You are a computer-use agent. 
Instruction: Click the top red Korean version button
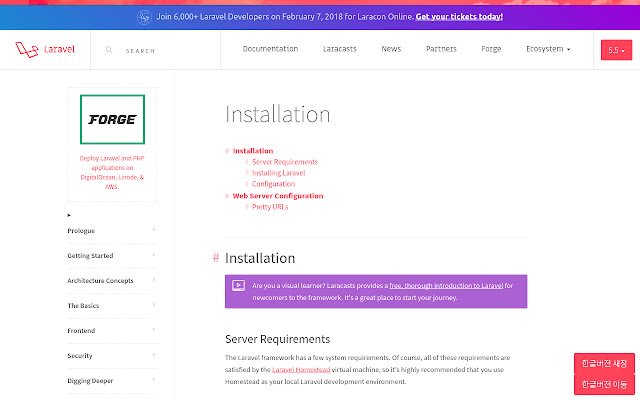(x=604, y=363)
